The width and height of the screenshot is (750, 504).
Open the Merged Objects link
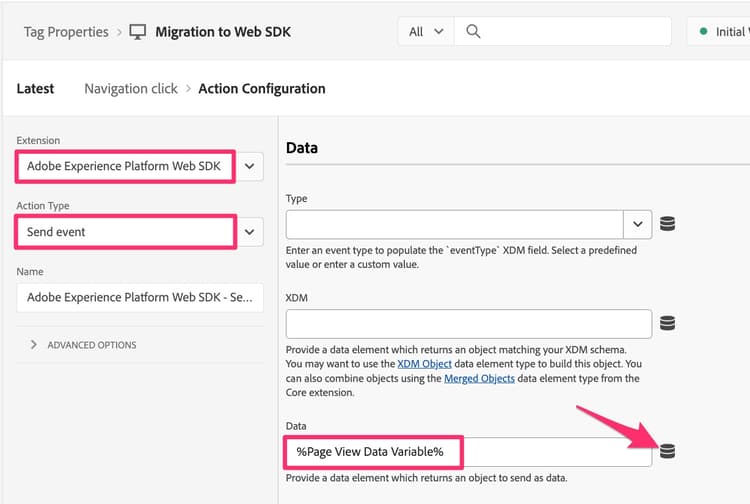tap(479, 379)
